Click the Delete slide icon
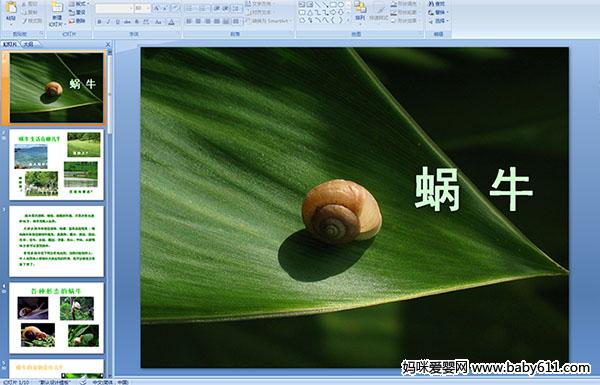Image resolution: width=600 pixels, height=385 pixels. [72, 21]
